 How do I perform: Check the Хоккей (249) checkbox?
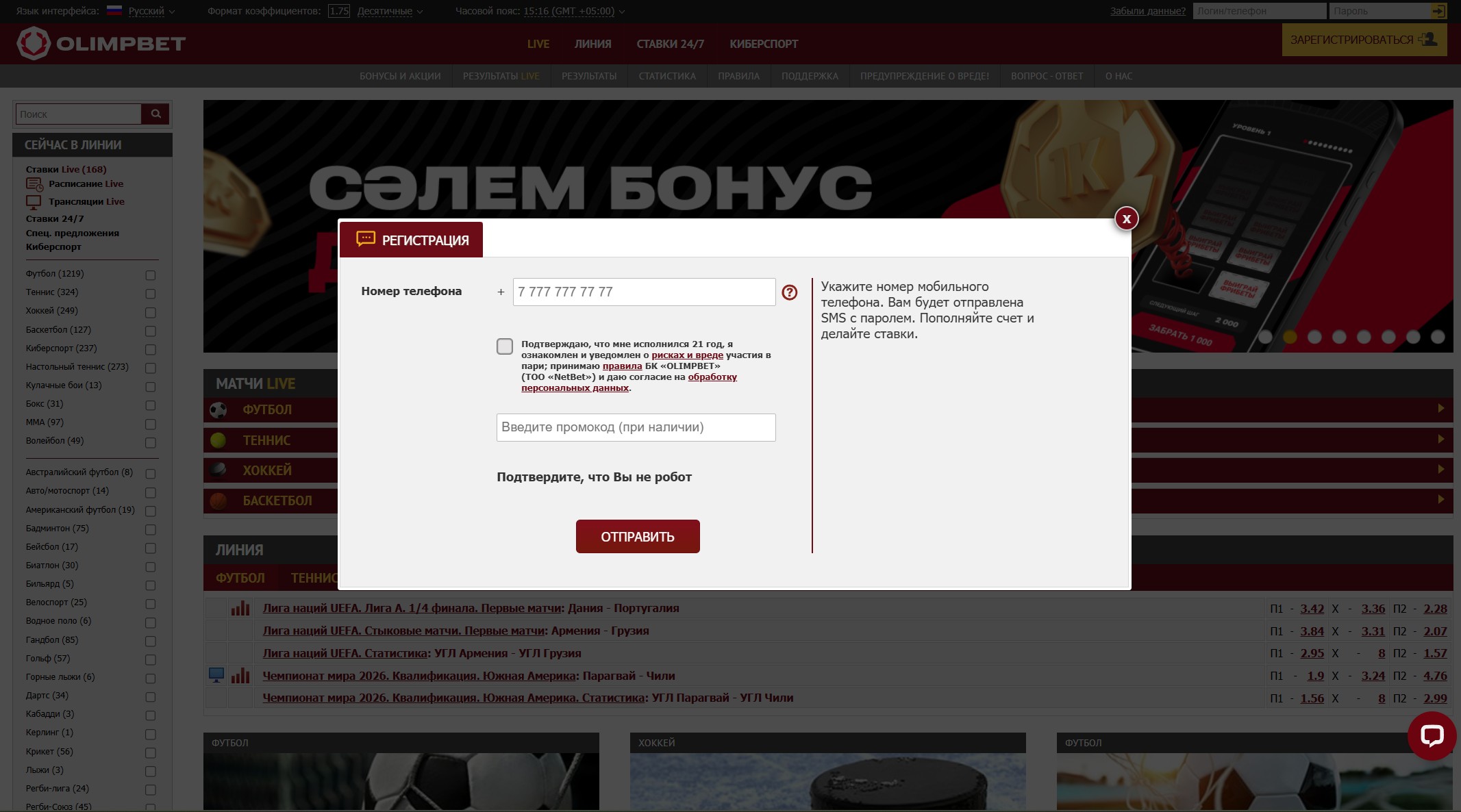[x=151, y=312]
